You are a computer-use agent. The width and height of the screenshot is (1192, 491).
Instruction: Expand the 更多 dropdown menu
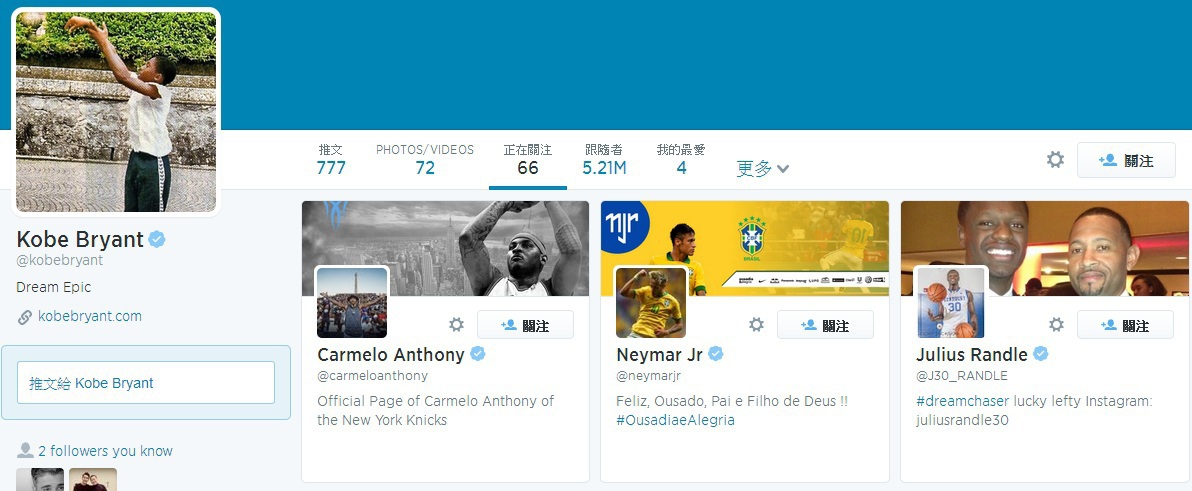[x=762, y=169]
